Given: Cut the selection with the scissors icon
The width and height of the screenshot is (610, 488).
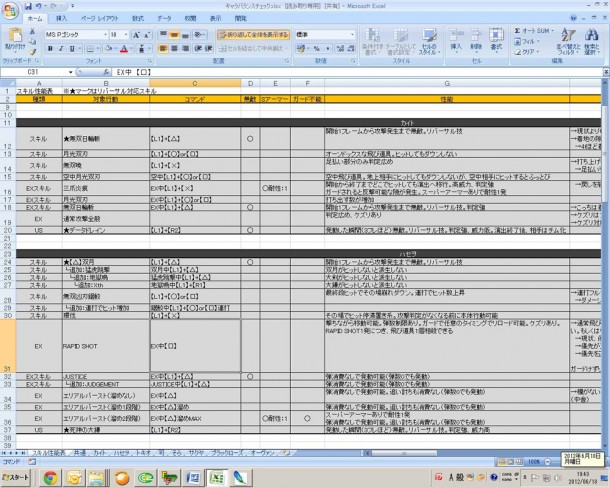Looking at the screenshot, I should tap(33, 32).
